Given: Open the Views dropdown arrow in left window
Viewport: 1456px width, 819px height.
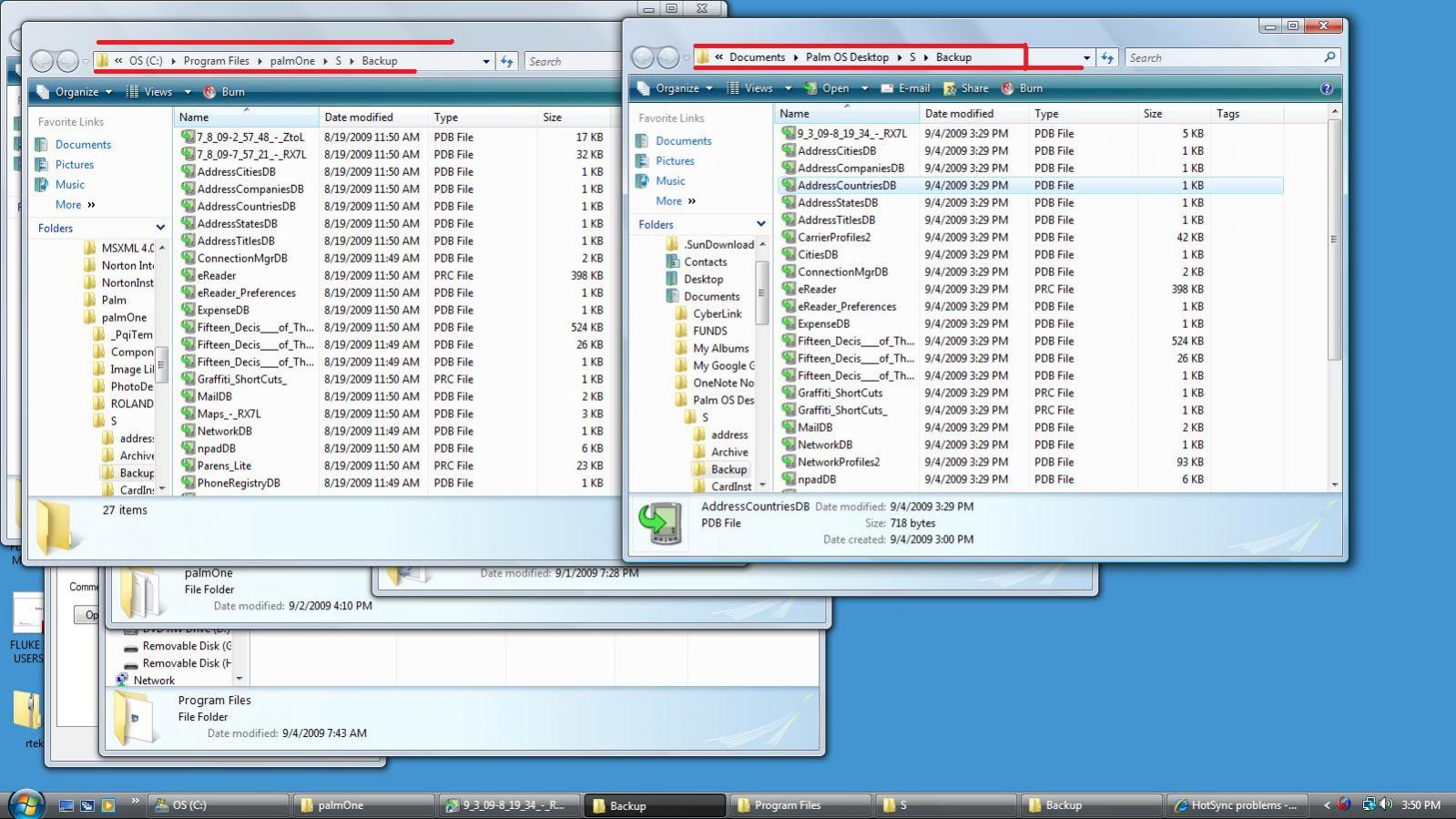Looking at the screenshot, I should click(188, 92).
